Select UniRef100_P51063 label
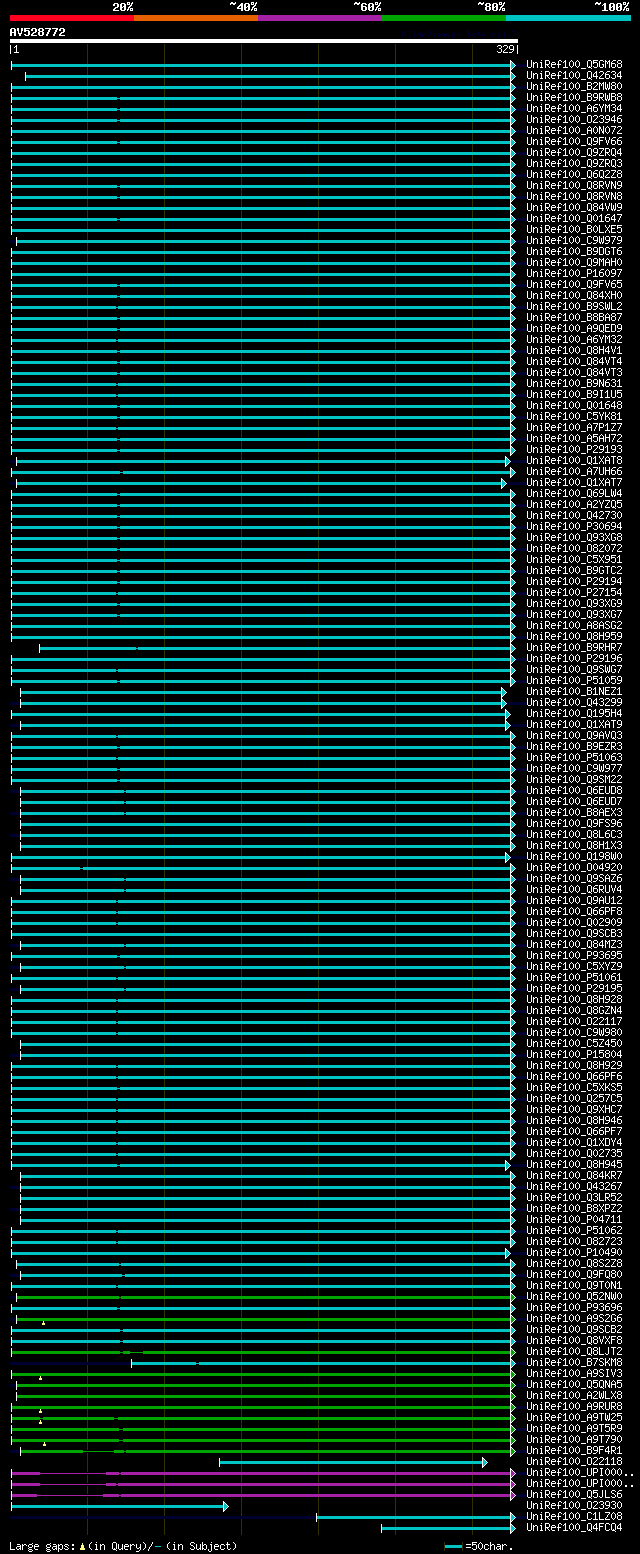640x1554 pixels. click(574, 757)
